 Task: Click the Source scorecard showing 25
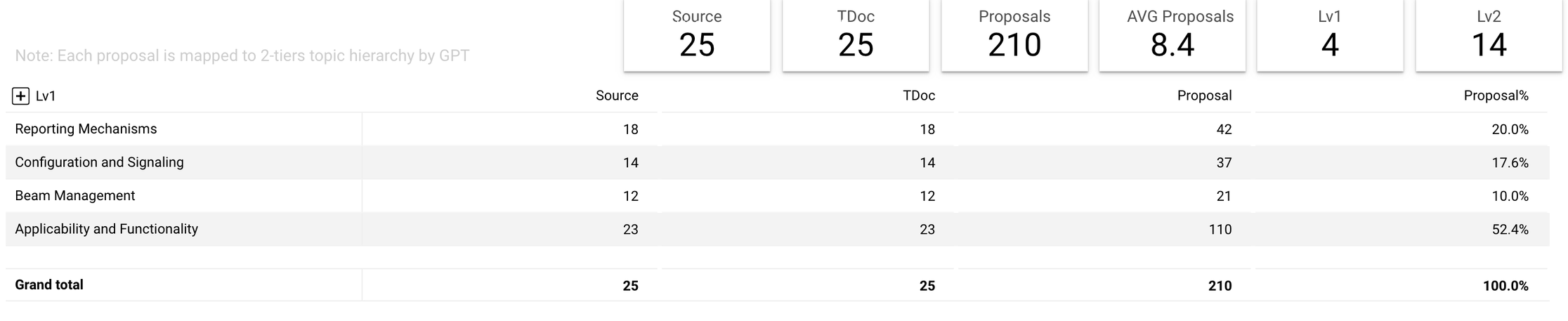pos(697,35)
